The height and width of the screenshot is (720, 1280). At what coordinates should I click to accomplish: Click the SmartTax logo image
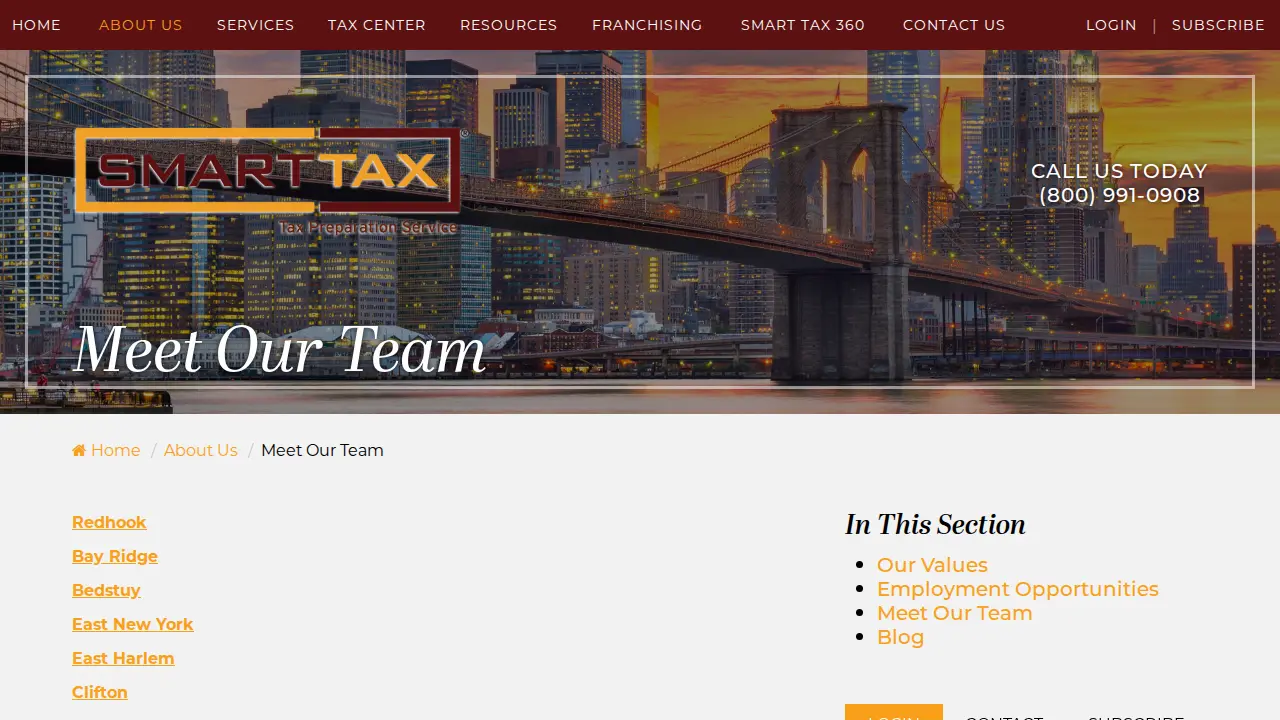click(271, 182)
